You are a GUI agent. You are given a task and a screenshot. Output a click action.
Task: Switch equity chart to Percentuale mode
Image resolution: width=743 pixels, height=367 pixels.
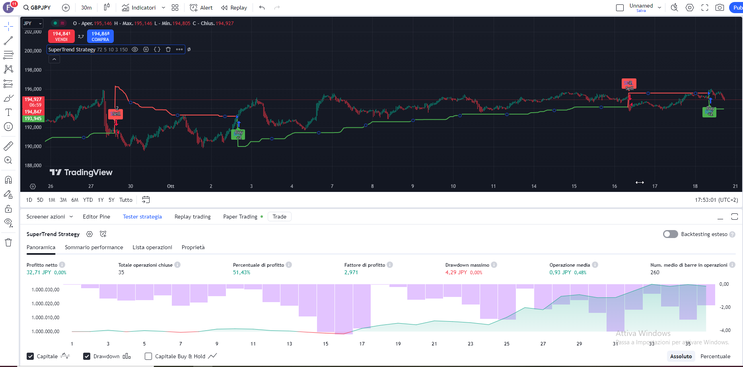715,356
